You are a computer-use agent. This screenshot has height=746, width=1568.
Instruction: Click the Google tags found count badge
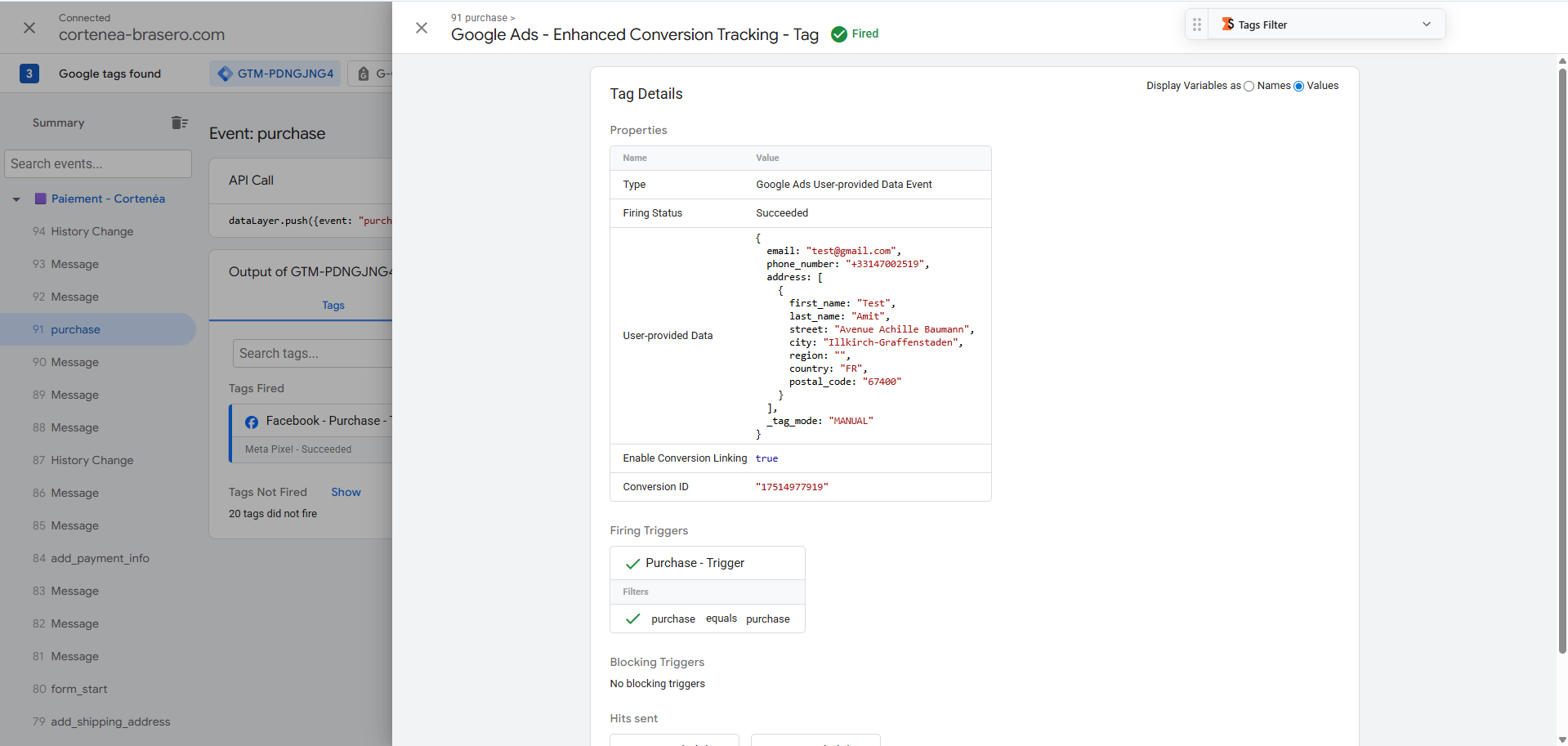(29, 74)
